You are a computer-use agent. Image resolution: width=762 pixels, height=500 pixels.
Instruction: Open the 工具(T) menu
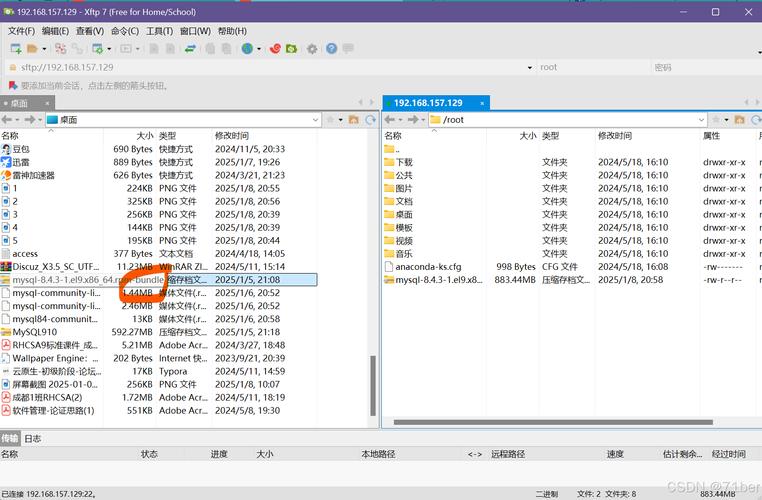[x=159, y=31]
